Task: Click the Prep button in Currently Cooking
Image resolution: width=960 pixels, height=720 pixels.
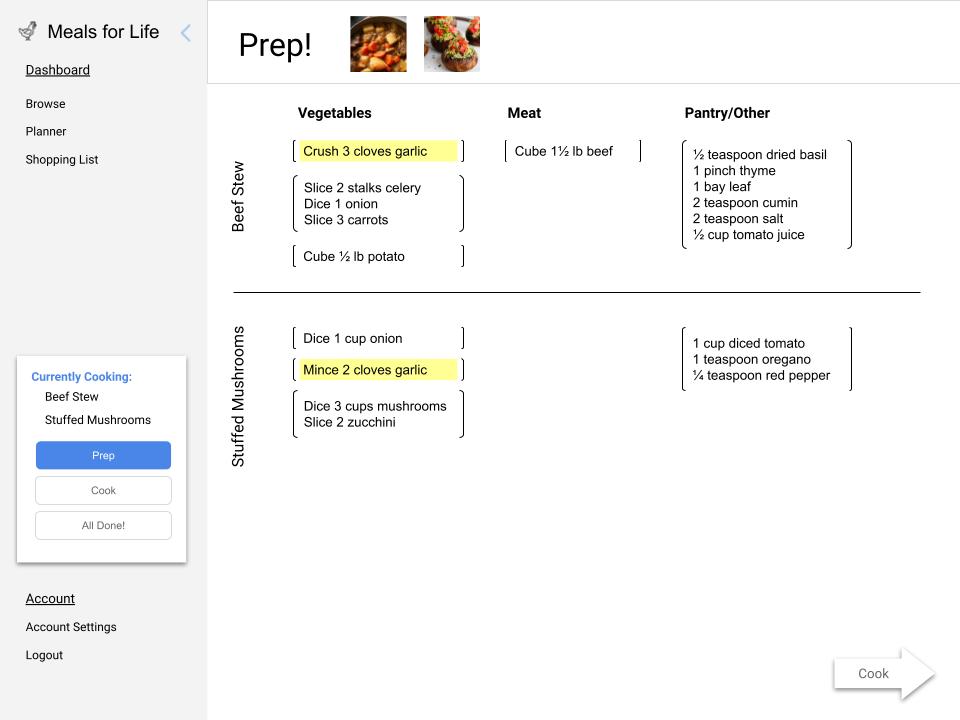Action: click(x=103, y=455)
